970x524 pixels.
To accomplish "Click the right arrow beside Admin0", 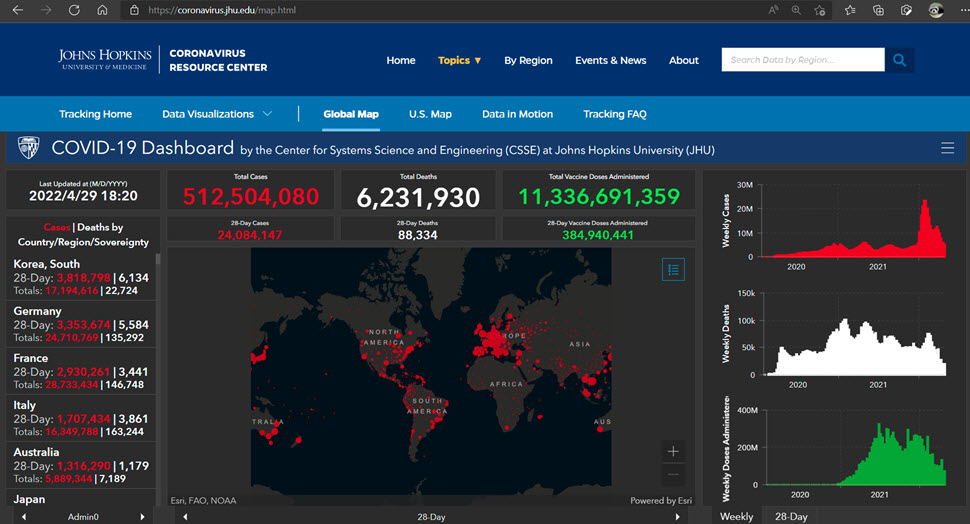I will click(142, 517).
